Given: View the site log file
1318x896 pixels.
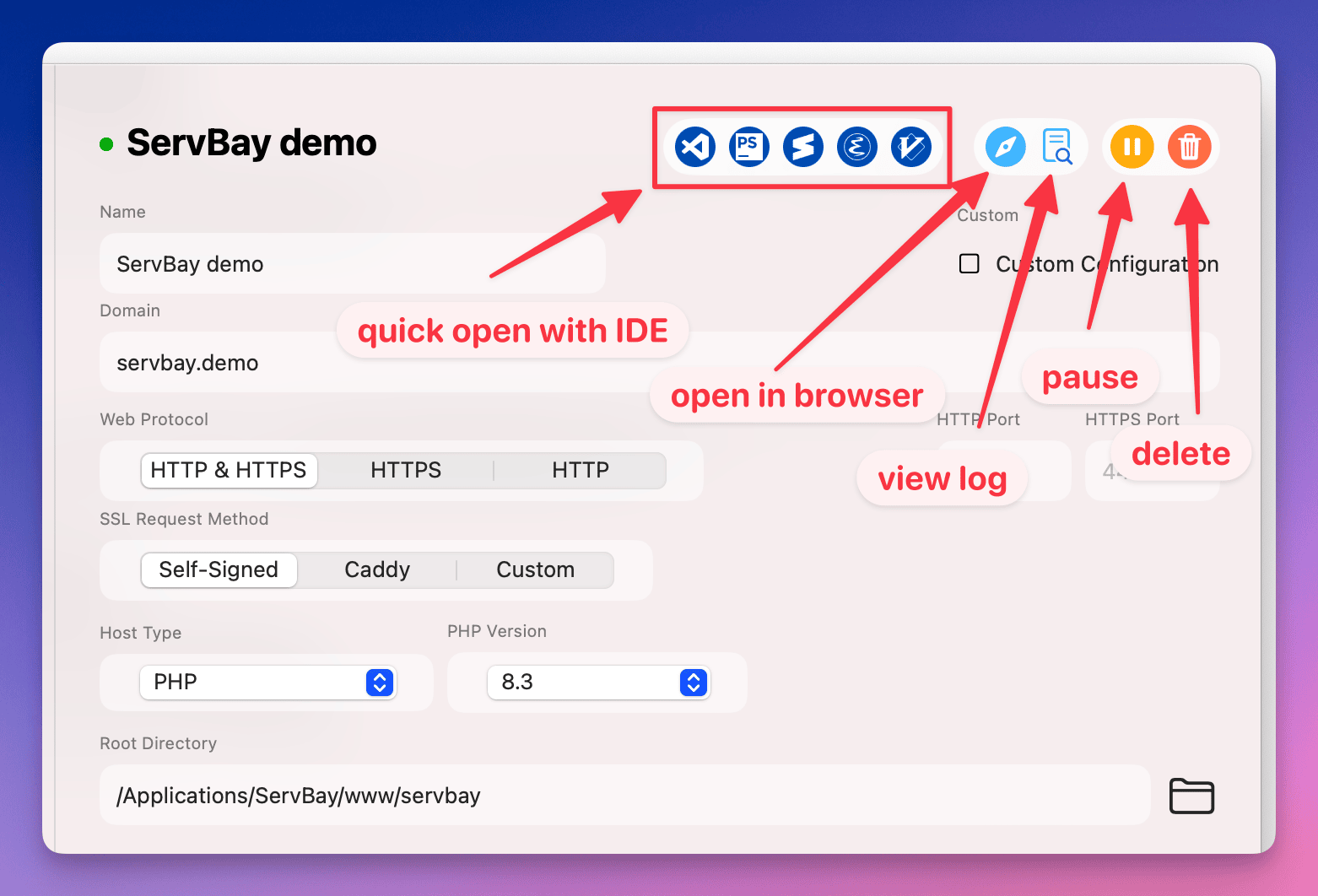Looking at the screenshot, I should tap(1056, 147).
